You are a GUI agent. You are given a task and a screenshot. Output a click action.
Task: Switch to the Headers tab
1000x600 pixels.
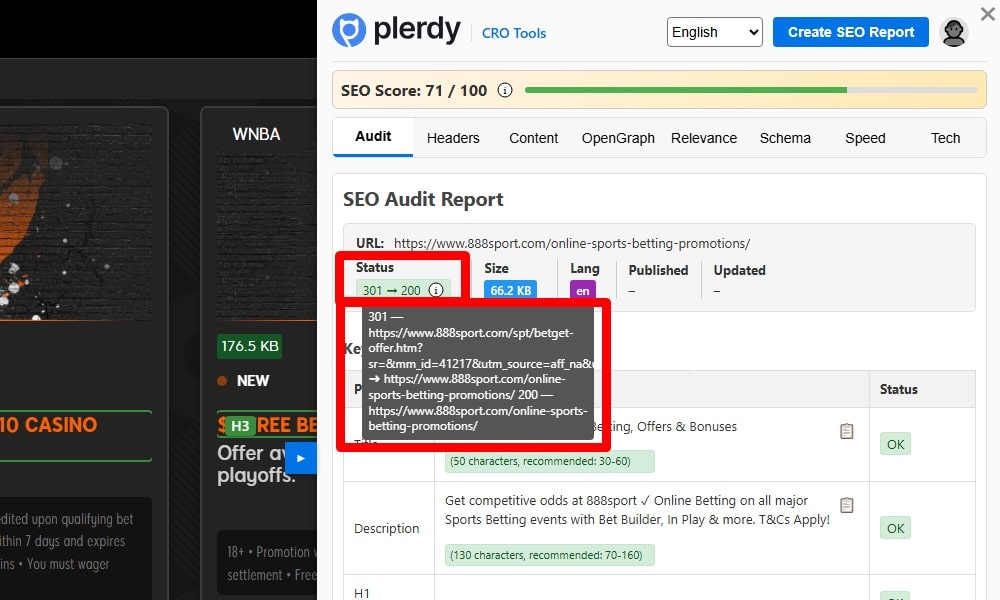pyautogui.click(x=452, y=138)
